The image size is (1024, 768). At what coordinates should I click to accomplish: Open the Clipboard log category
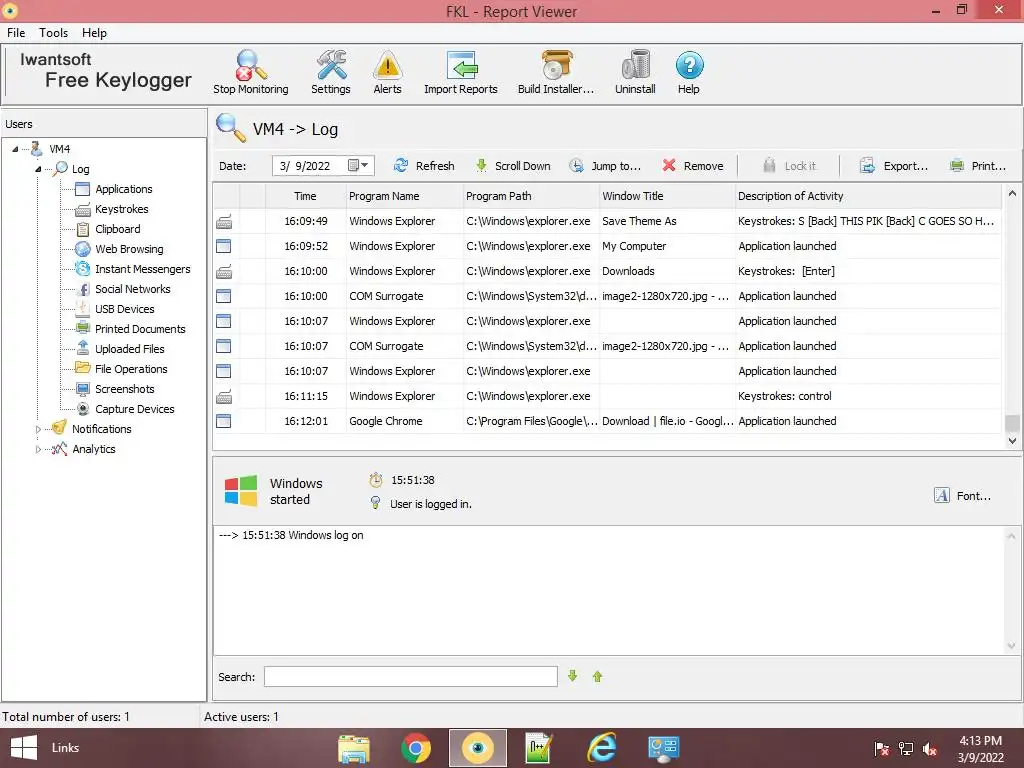click(118, 229)
